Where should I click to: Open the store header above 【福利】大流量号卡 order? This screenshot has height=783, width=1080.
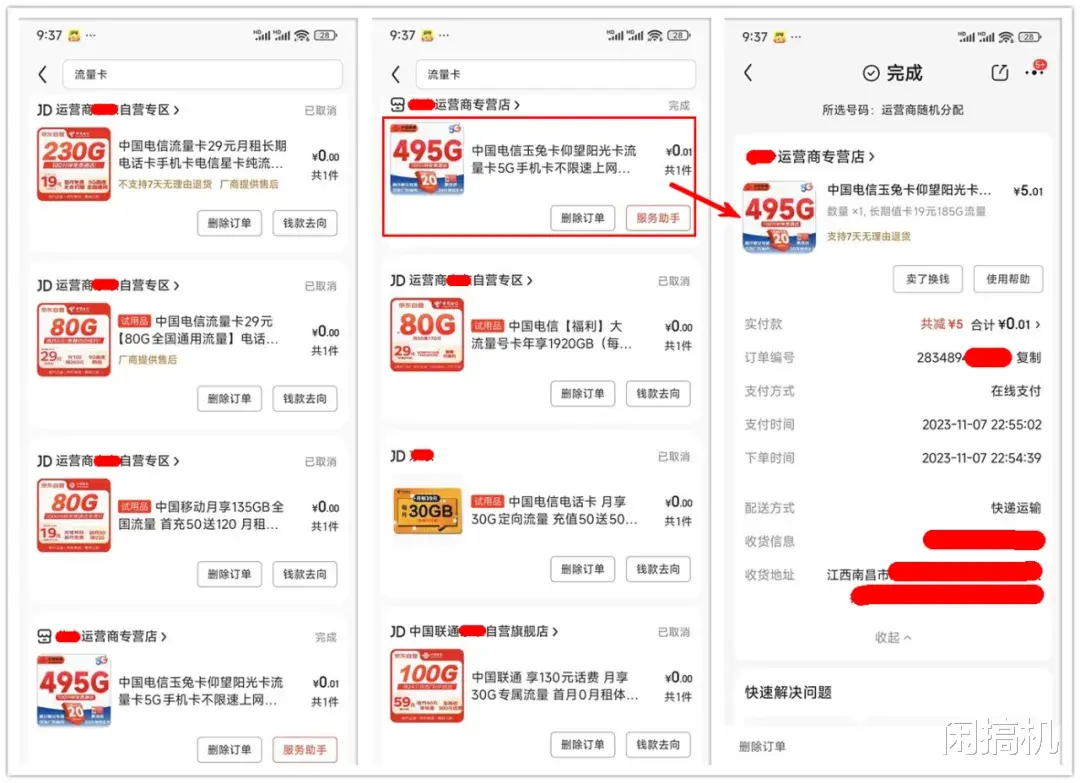click(461, 280)
